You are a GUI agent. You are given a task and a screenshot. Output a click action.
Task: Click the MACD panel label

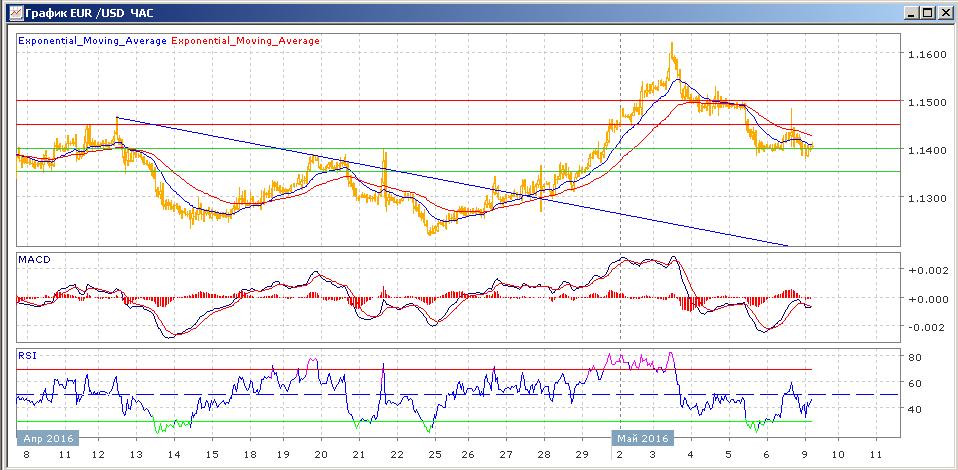35,260
